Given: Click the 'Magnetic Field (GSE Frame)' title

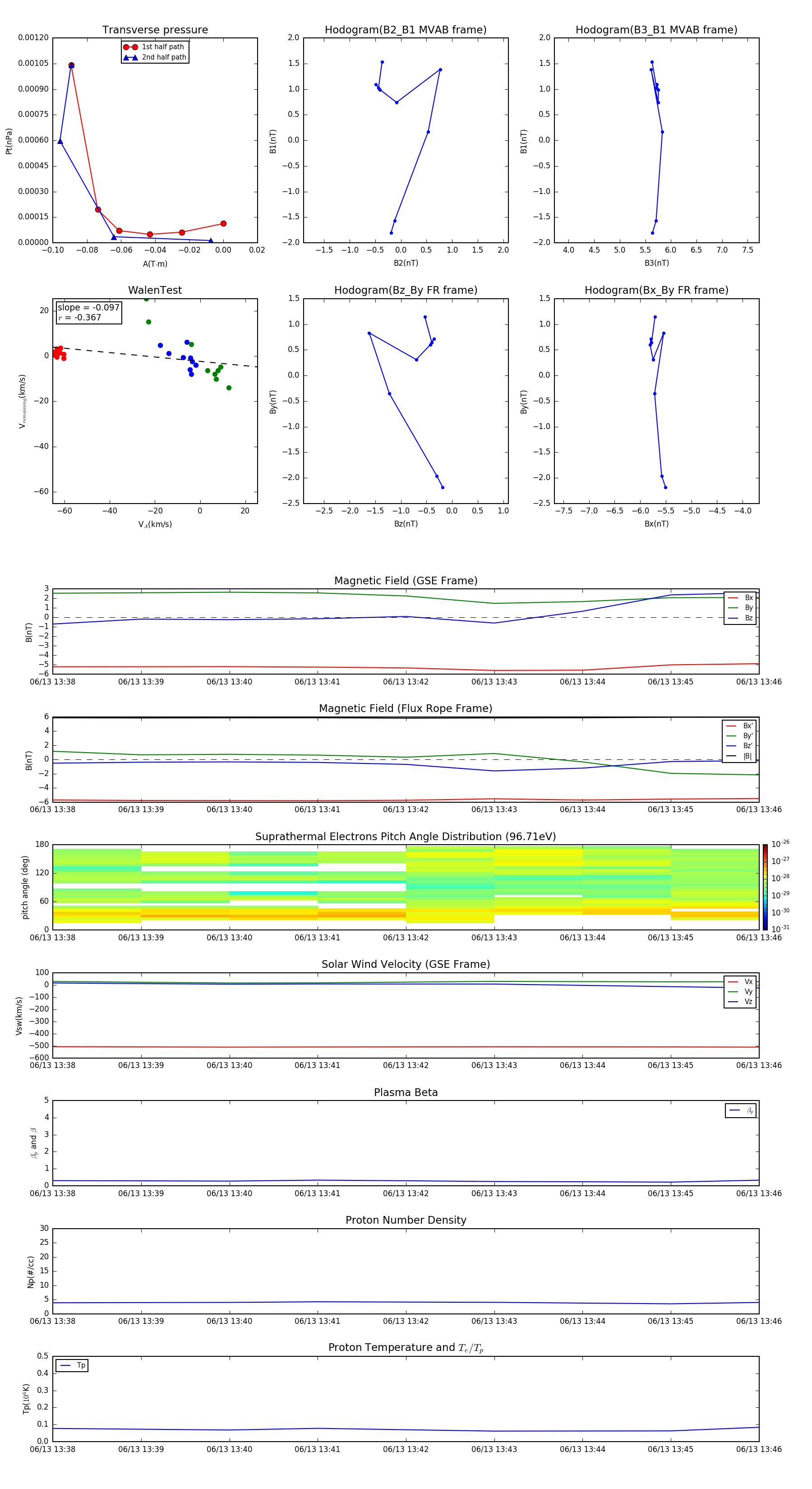Looking at the screenshot, I should [406, 581].
